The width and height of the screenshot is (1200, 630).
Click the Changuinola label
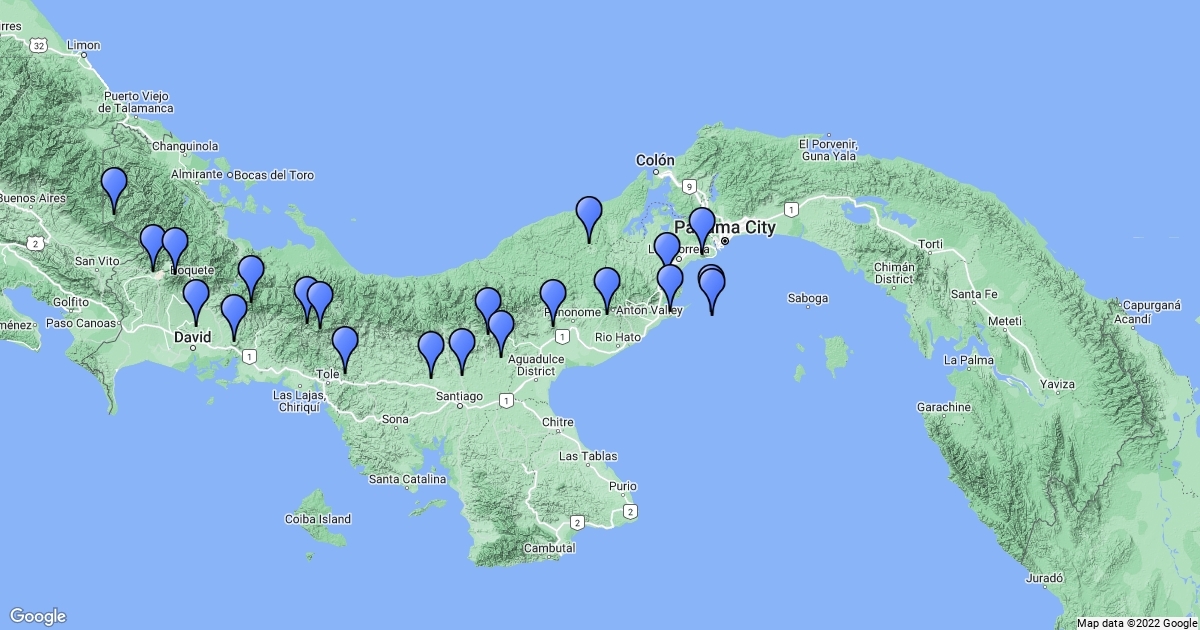point(186,146)
